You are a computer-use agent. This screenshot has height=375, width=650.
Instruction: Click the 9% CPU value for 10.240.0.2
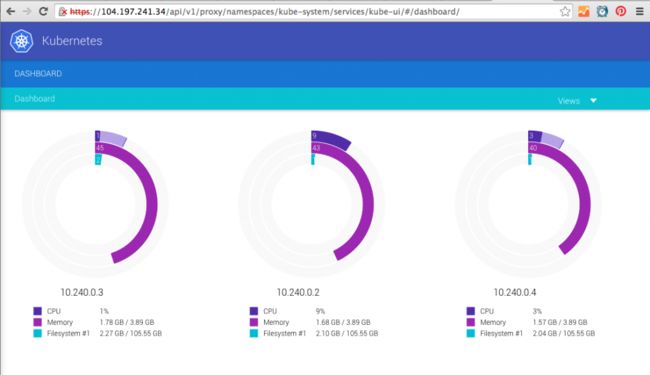pos(320,311)
